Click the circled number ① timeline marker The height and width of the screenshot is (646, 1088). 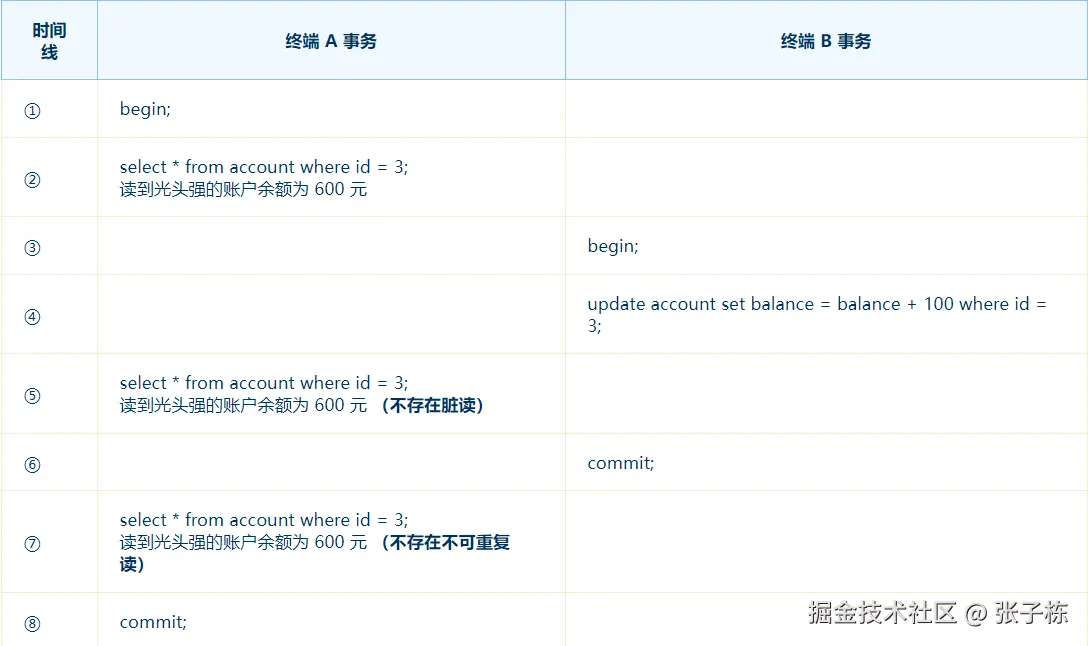33,110
